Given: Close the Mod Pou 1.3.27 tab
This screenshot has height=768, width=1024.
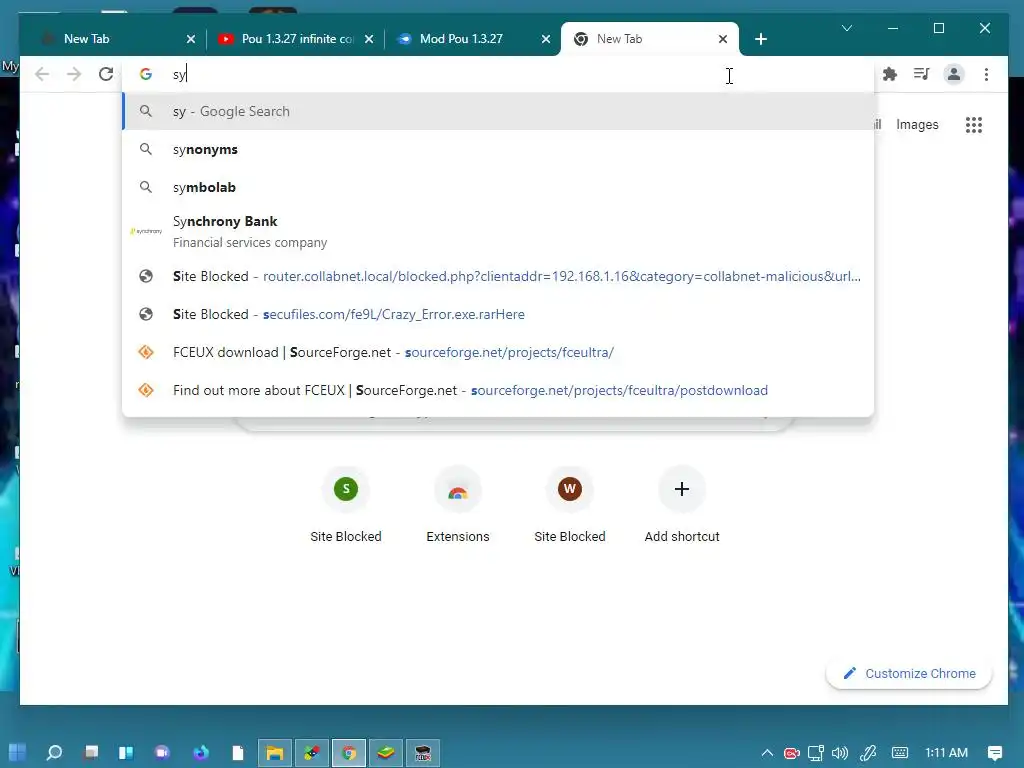Looking at the screenshot, I should tap(546, 39).
